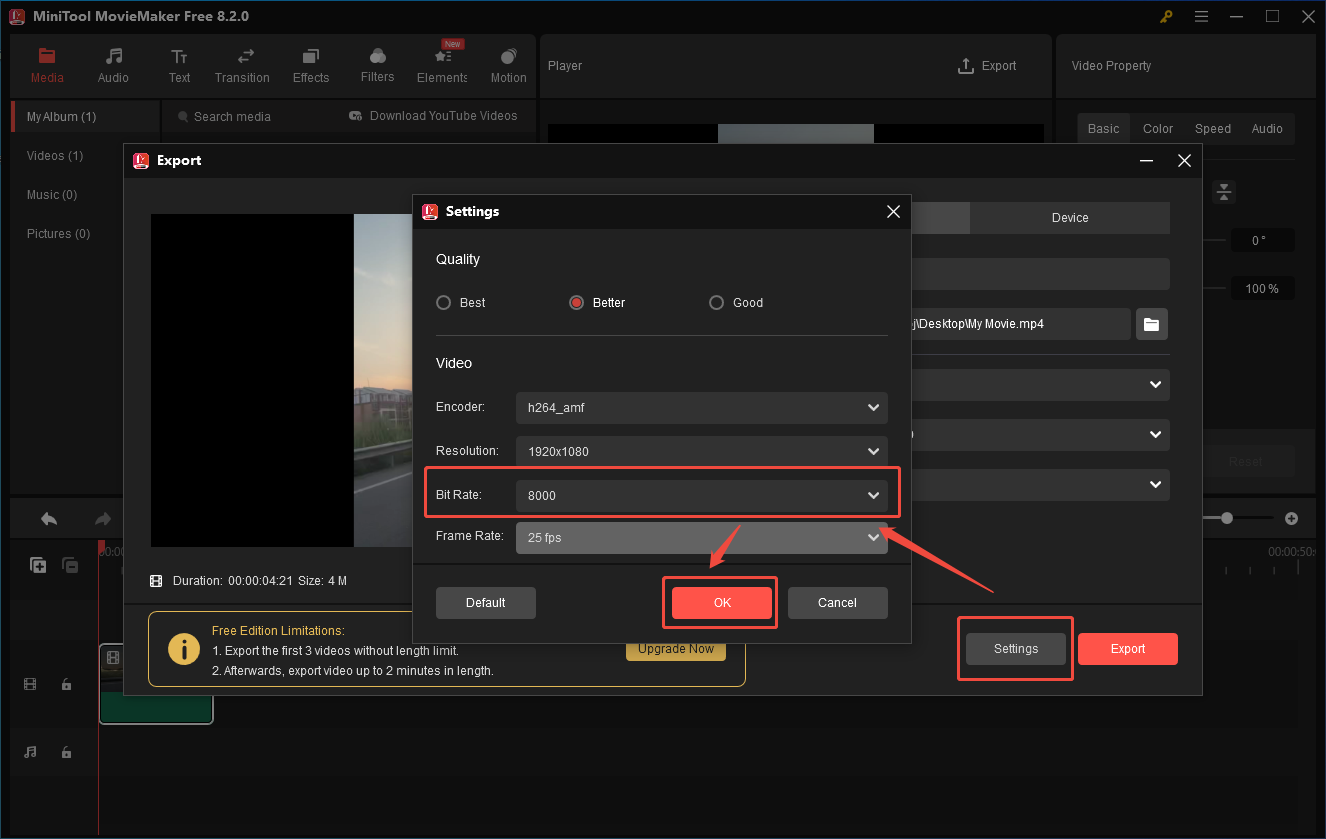
Task: Click Download YouTube Videos
Action: pos(433,116)
